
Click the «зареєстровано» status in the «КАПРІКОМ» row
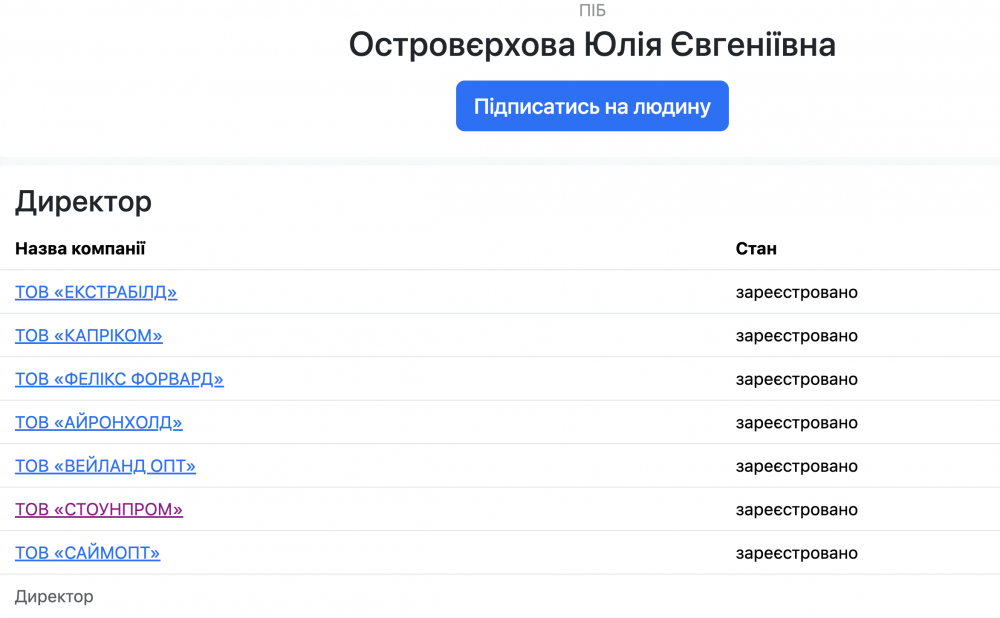[796, 336]
